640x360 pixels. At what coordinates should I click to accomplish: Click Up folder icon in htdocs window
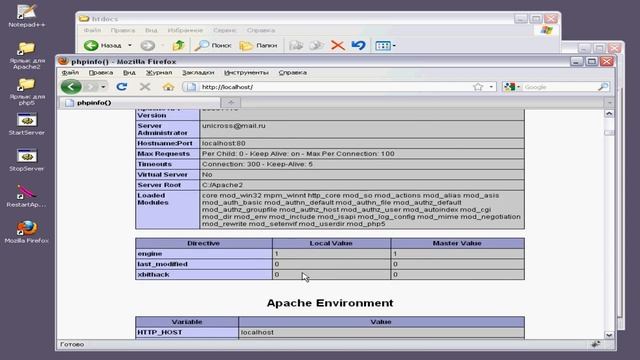click(178, 45)
